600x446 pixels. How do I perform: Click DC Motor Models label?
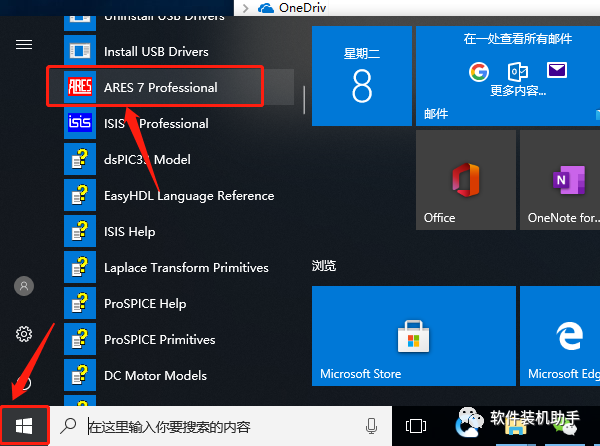pyautogui.click(x=155, y=376)
